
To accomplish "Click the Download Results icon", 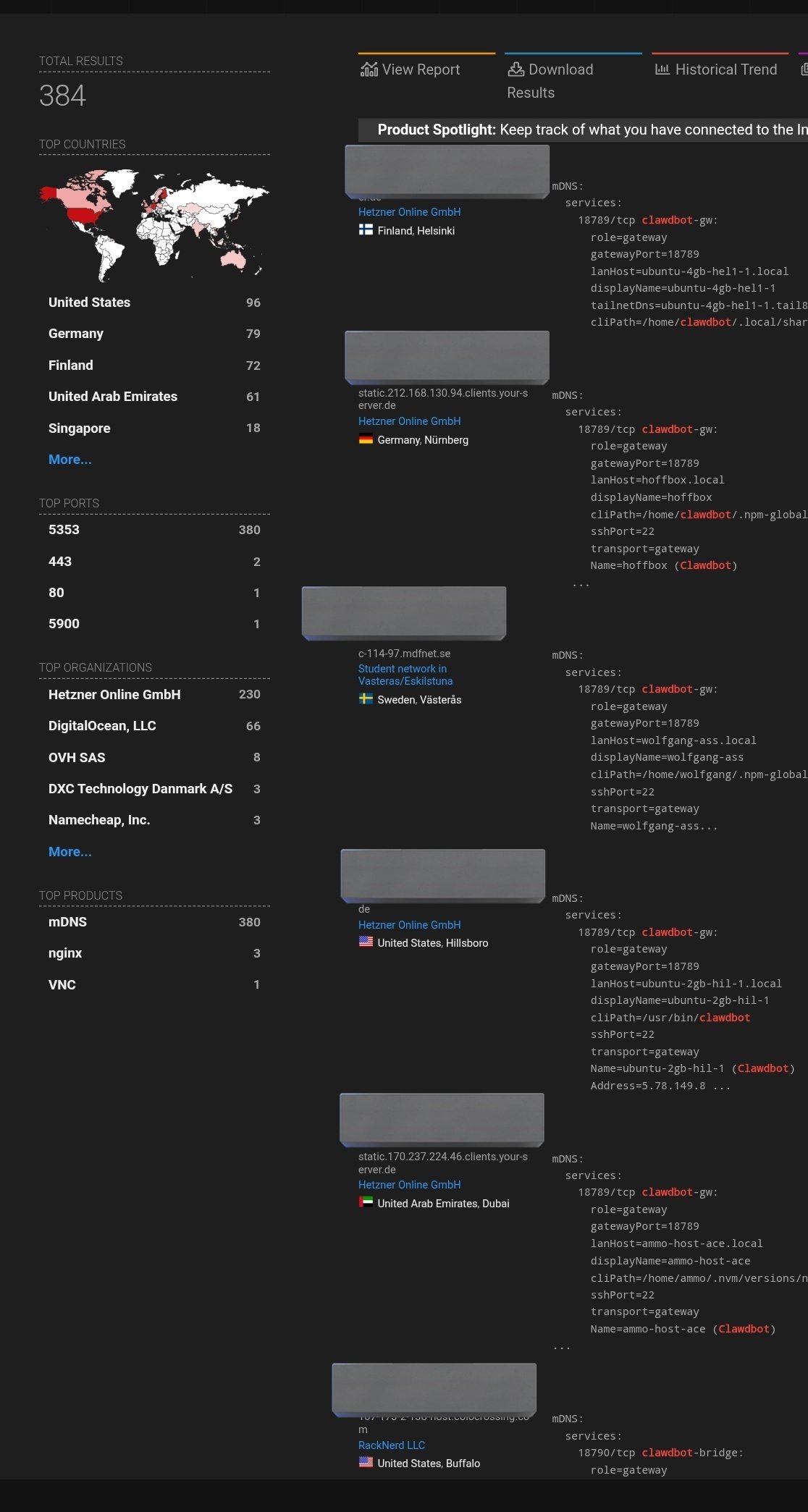I will pos(515,69).
